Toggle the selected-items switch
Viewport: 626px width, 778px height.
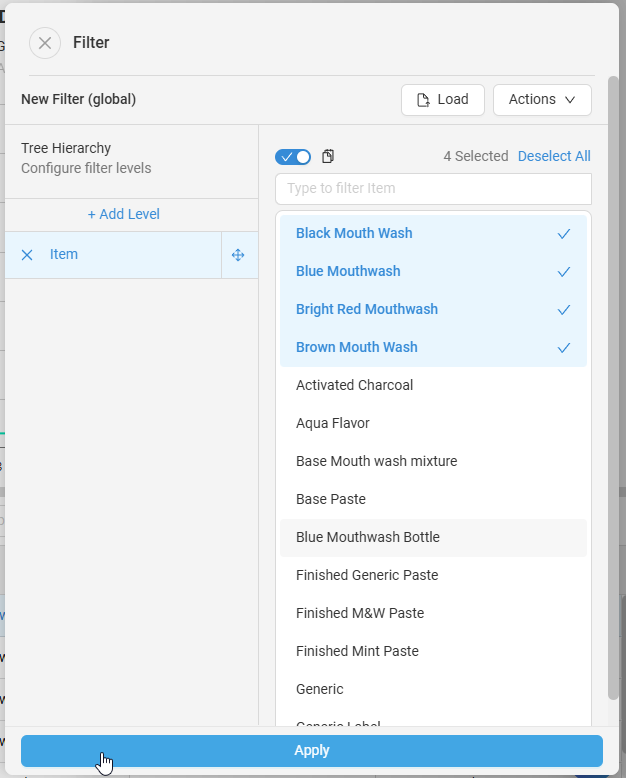(x=293, y=156)
